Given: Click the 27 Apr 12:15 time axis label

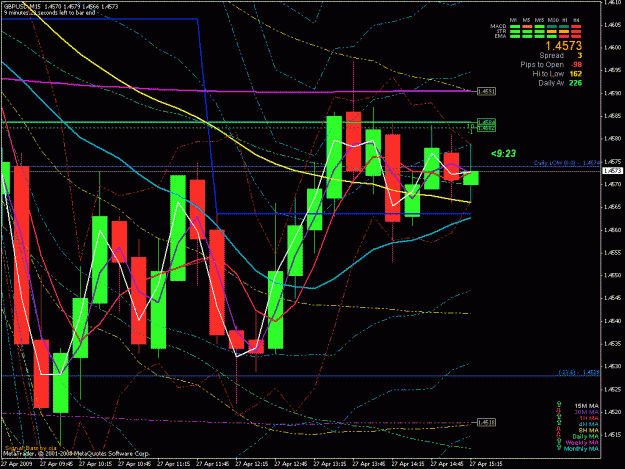Looking at the screenshot, I should [252, 464].
